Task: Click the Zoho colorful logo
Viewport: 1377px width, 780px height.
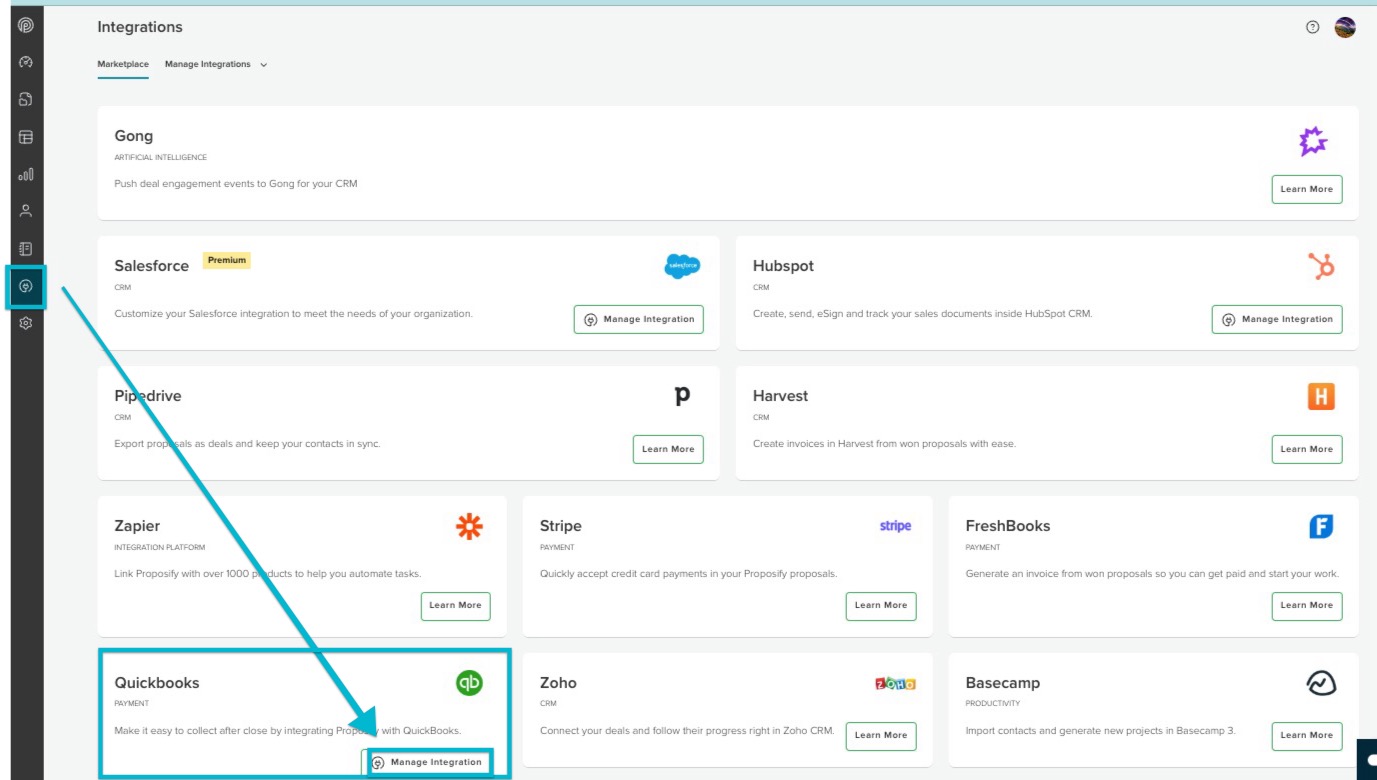Action: pos(895,684)
